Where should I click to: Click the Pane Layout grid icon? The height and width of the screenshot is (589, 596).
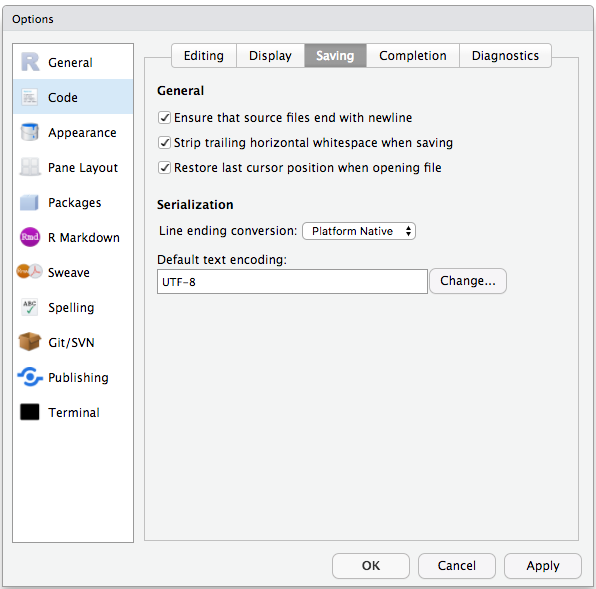tap(30, 167)
